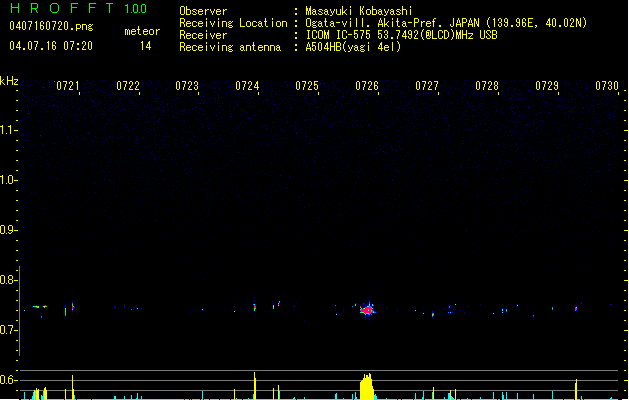Click the 0724 time marker
The width and height of the screenshot is (629, 400).
point(247,86)
